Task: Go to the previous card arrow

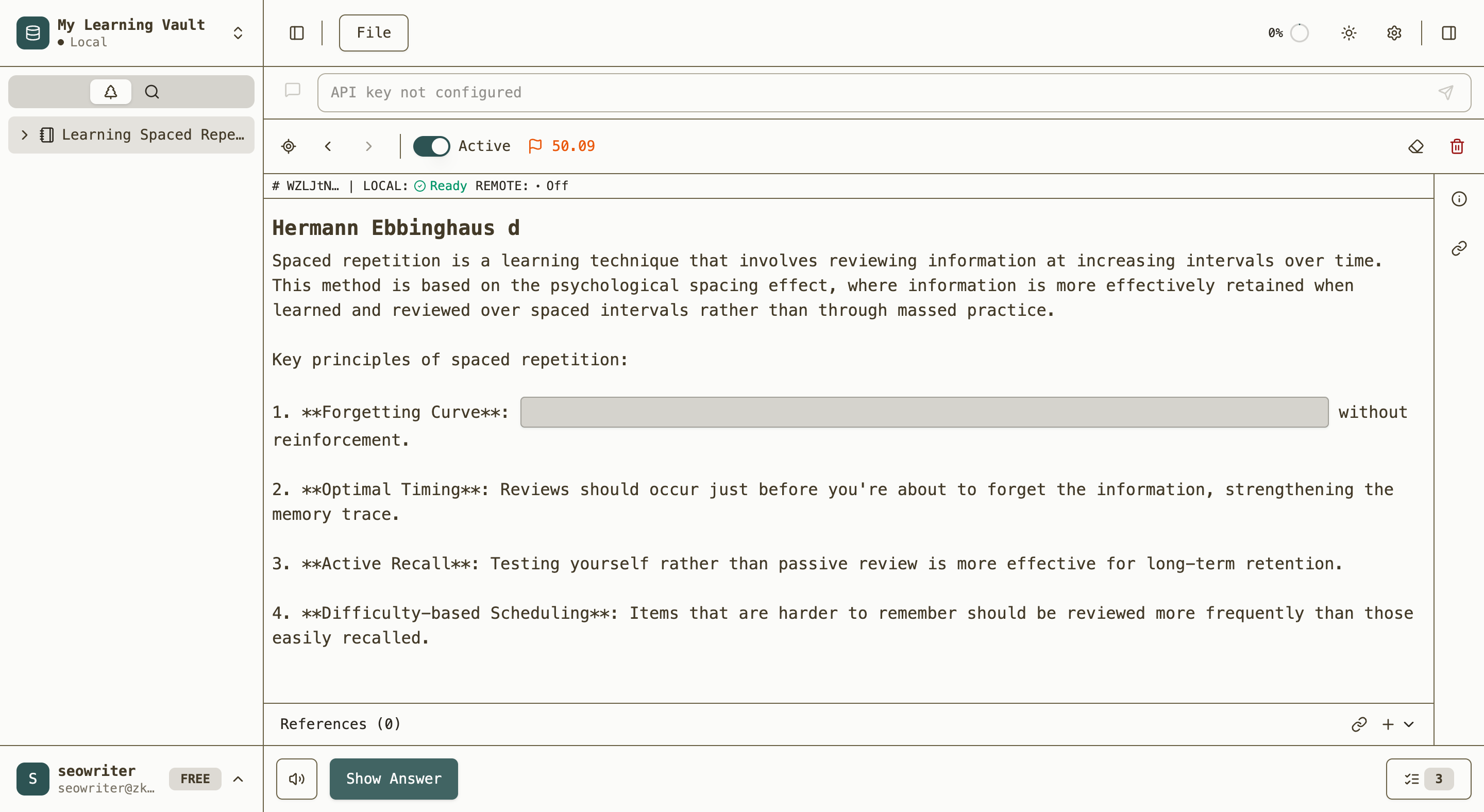Action: (328, 146)
